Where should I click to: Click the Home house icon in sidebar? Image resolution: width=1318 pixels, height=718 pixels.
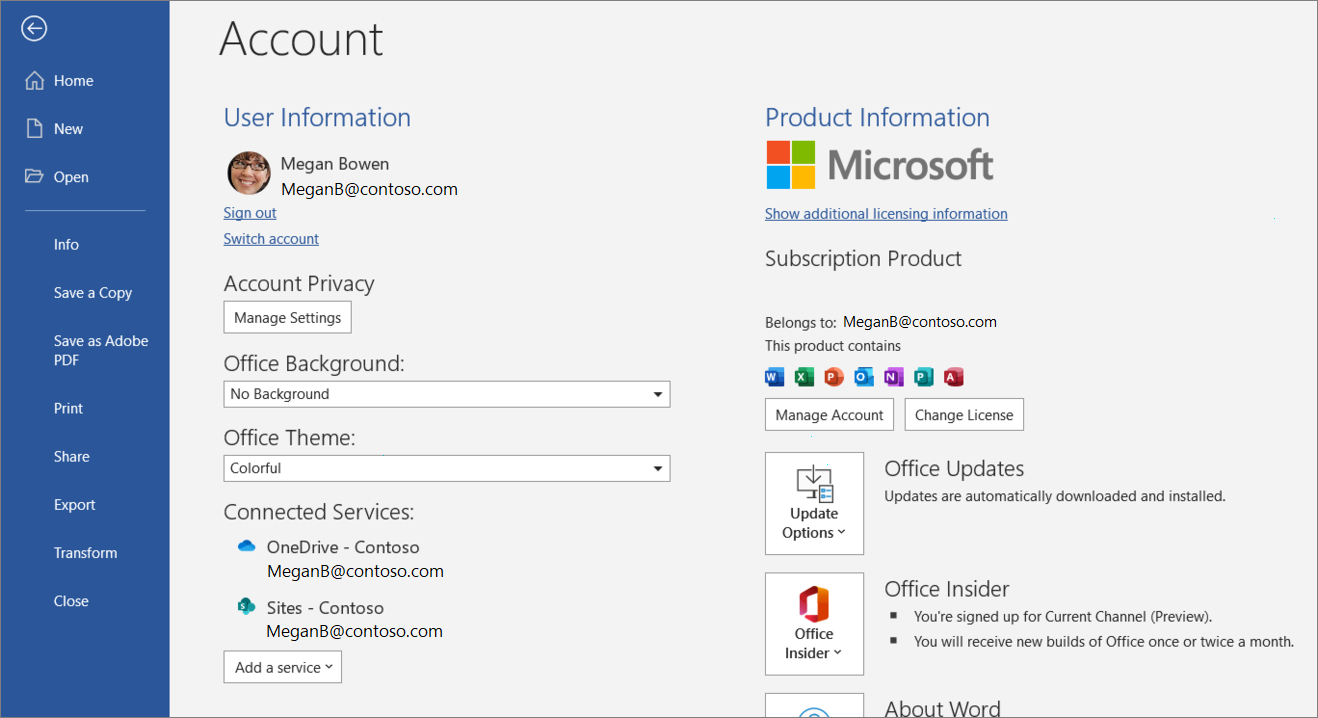coord(34,81)
